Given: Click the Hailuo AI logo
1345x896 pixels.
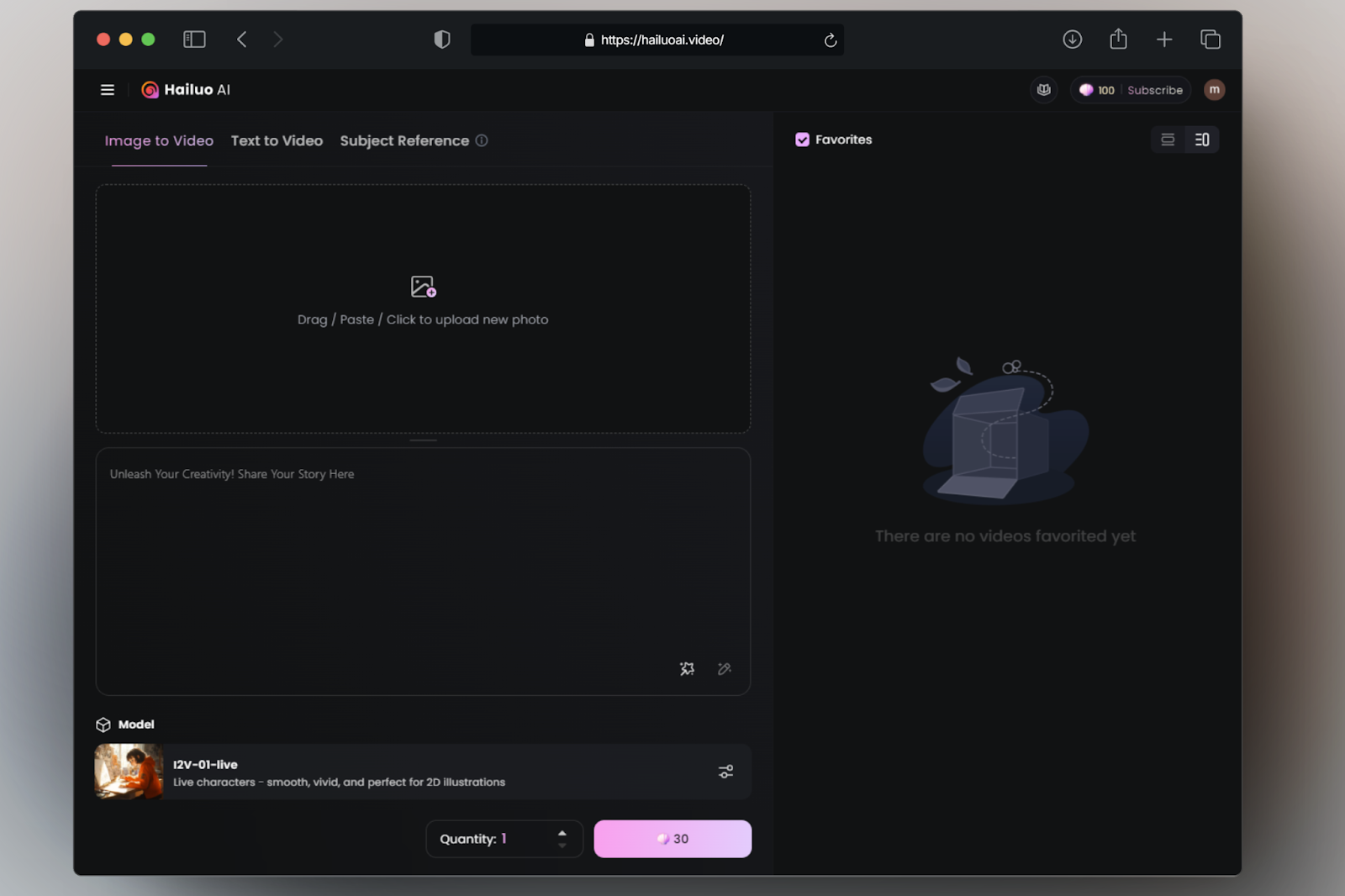Looking at the screenshot, I should [186, 90].
